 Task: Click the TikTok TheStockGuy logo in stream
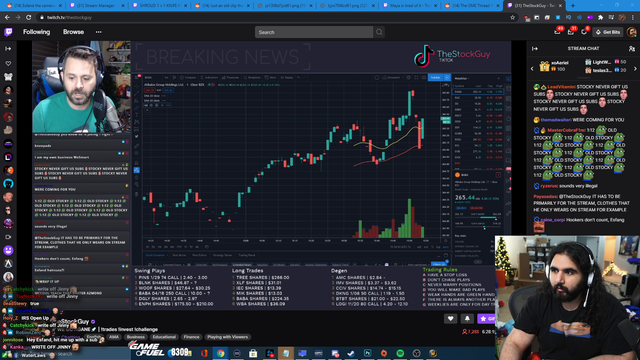pos(452,56)
